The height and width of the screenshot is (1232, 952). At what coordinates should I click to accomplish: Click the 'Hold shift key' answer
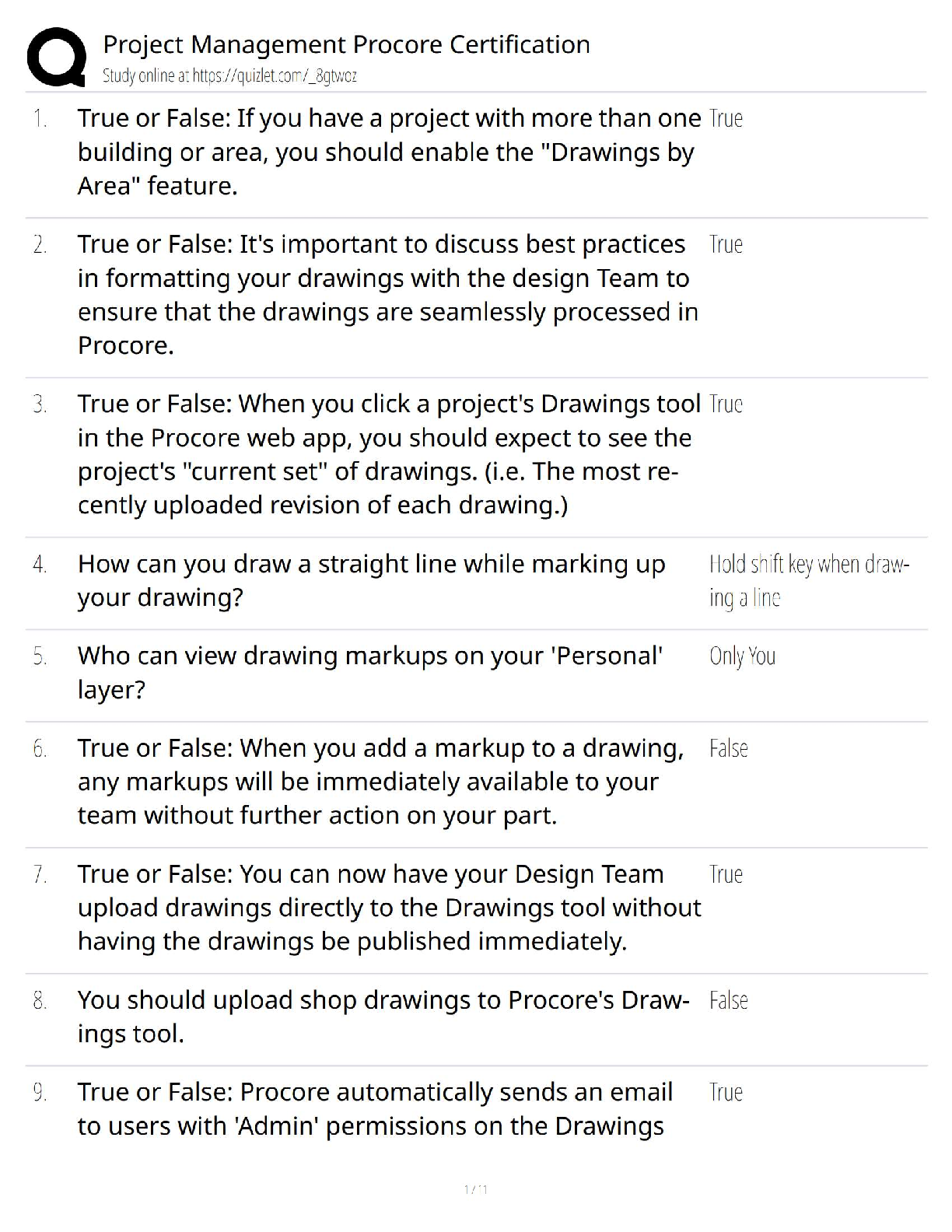click(808, 580)
